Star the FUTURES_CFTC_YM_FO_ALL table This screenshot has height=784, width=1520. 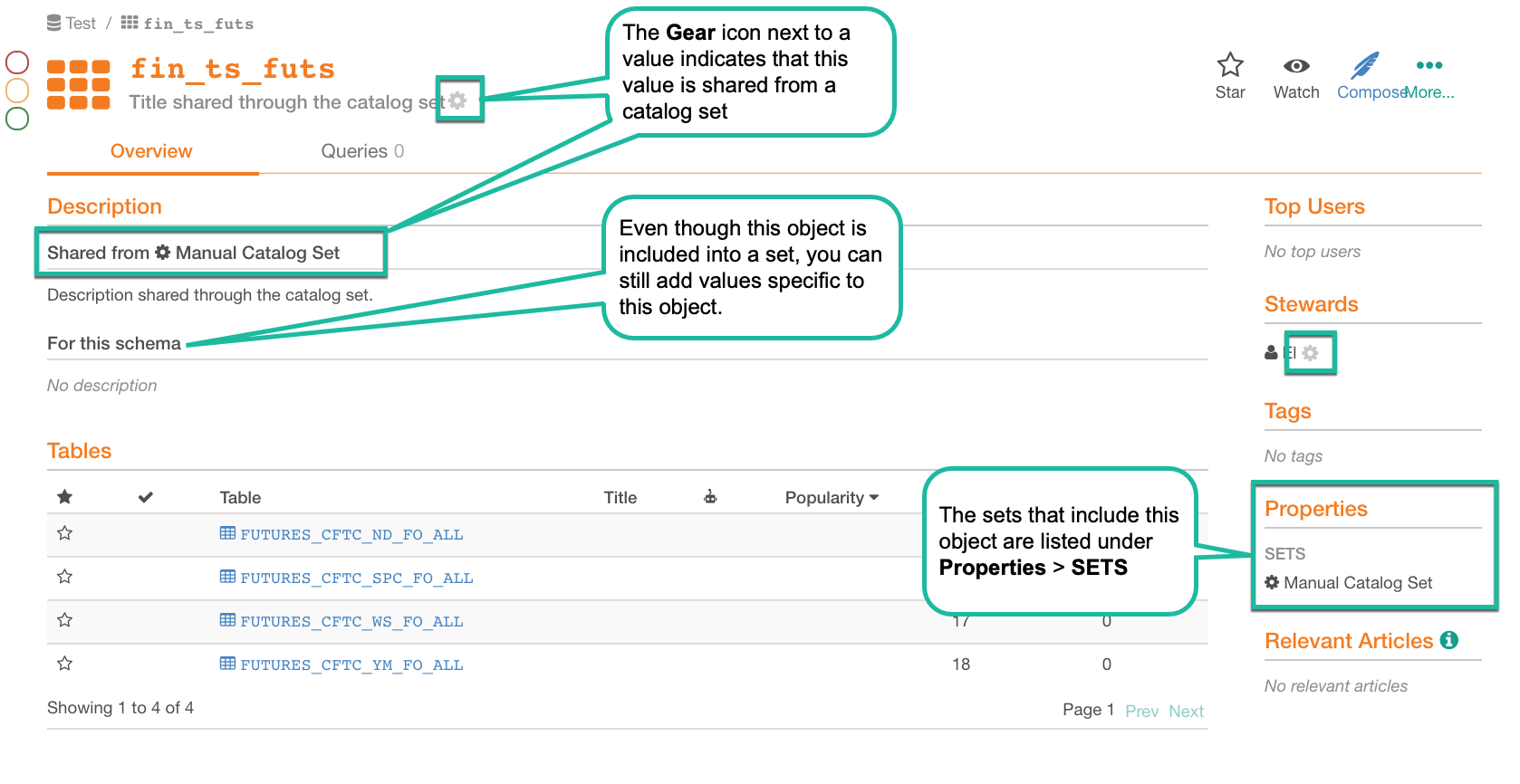(64, 664)
